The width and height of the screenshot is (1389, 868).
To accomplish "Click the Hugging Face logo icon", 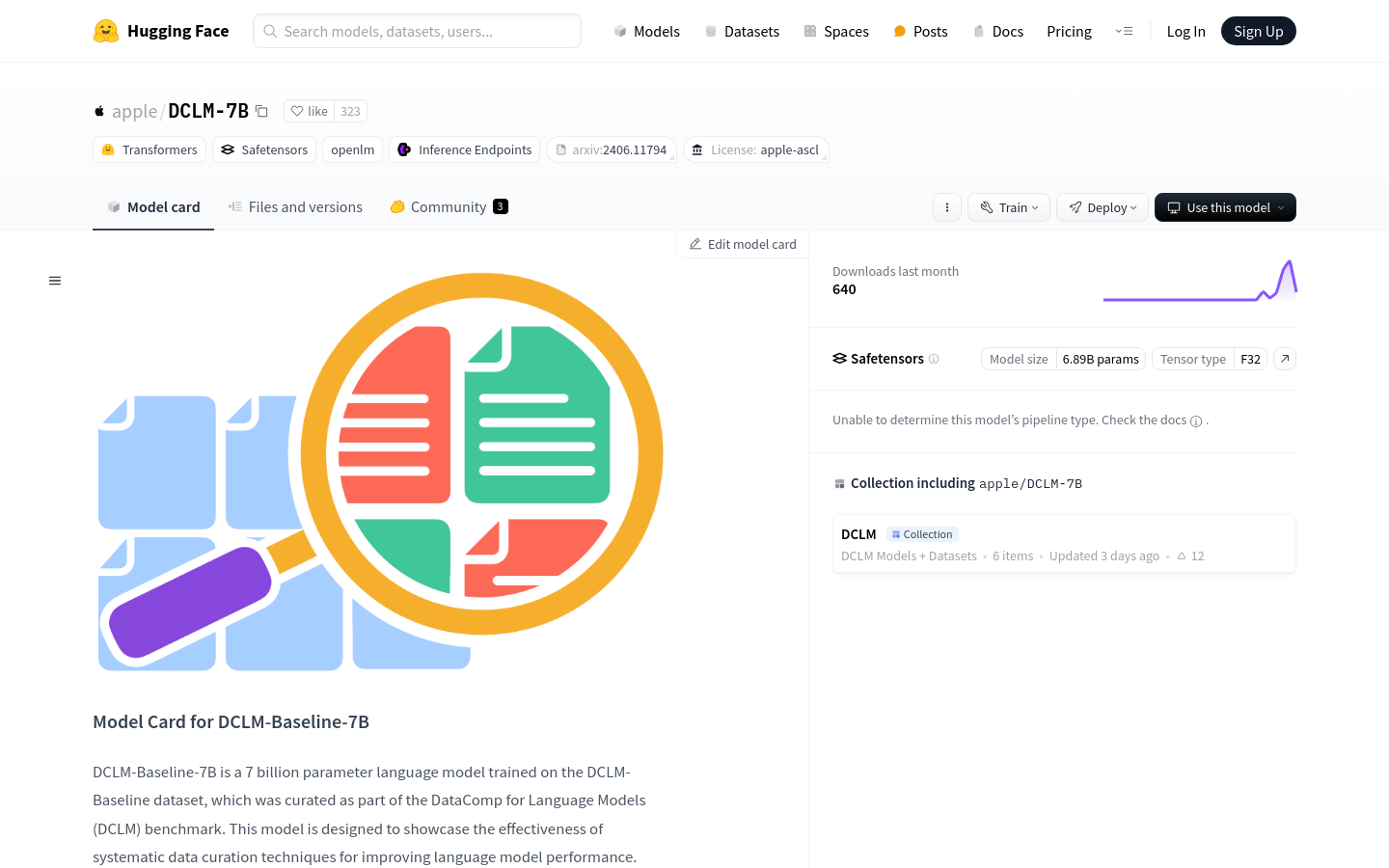I will click(x=106, y=31).
